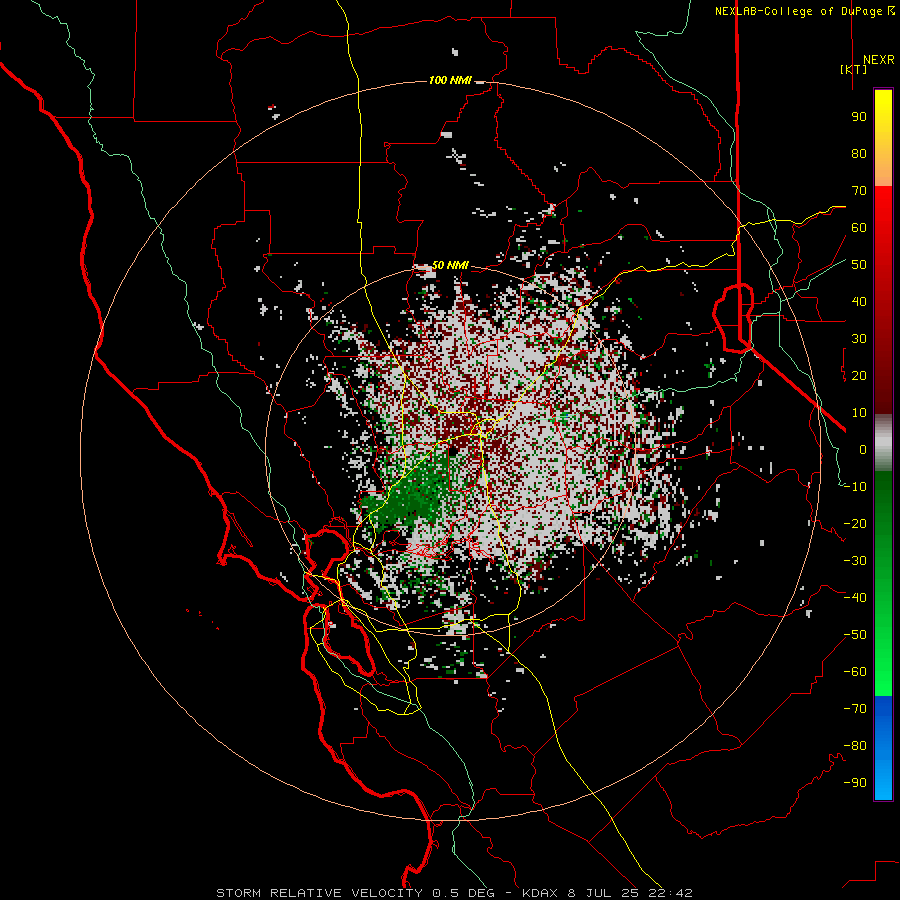Click the NEXLAB-College of DuPage watermark text
Image resolution: width=900 pixels, height=900 pixels.
(804, 11)
